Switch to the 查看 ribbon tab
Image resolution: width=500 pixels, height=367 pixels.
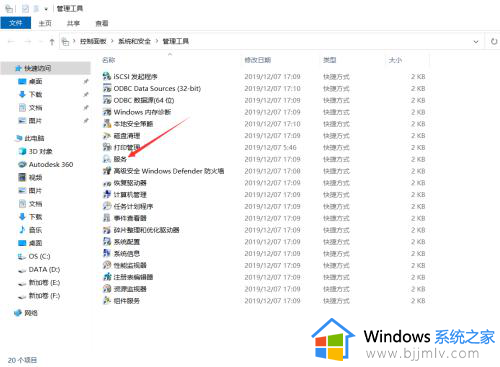[x=102, y=23]
